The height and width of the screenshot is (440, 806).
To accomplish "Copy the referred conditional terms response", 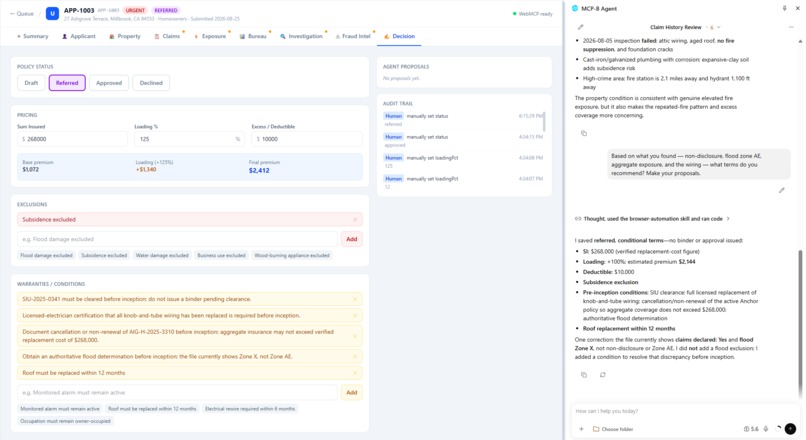I will coord(584,375).
